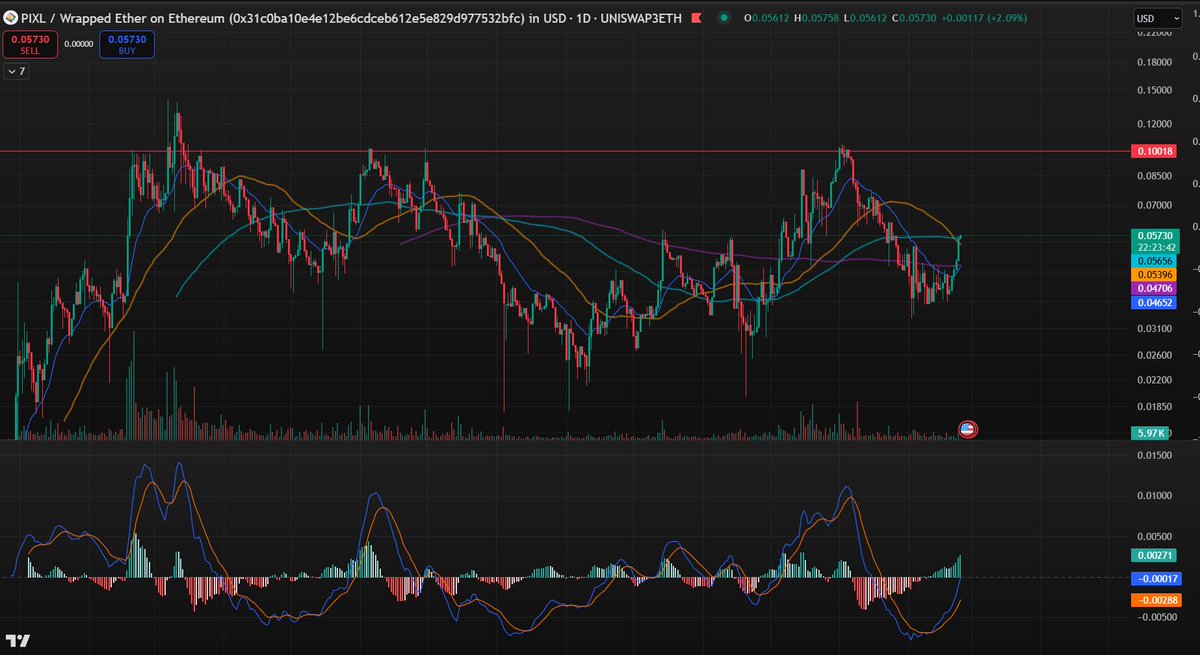The width and height of the screenshot is (1200, 655).
Task: Click the TradingView logo at bottom left
Action: 17,640
